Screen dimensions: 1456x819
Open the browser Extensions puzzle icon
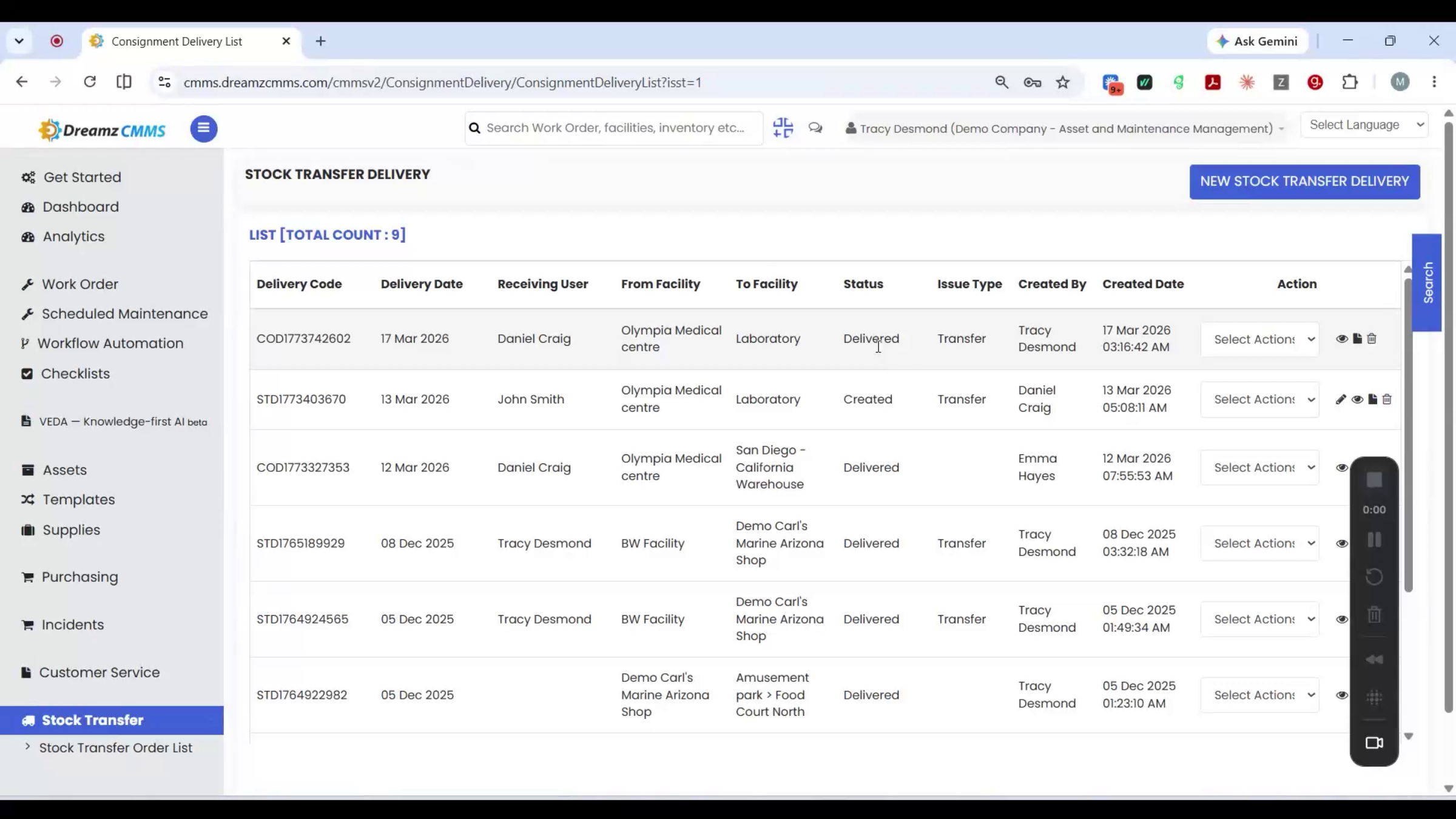click(1350, 82)
